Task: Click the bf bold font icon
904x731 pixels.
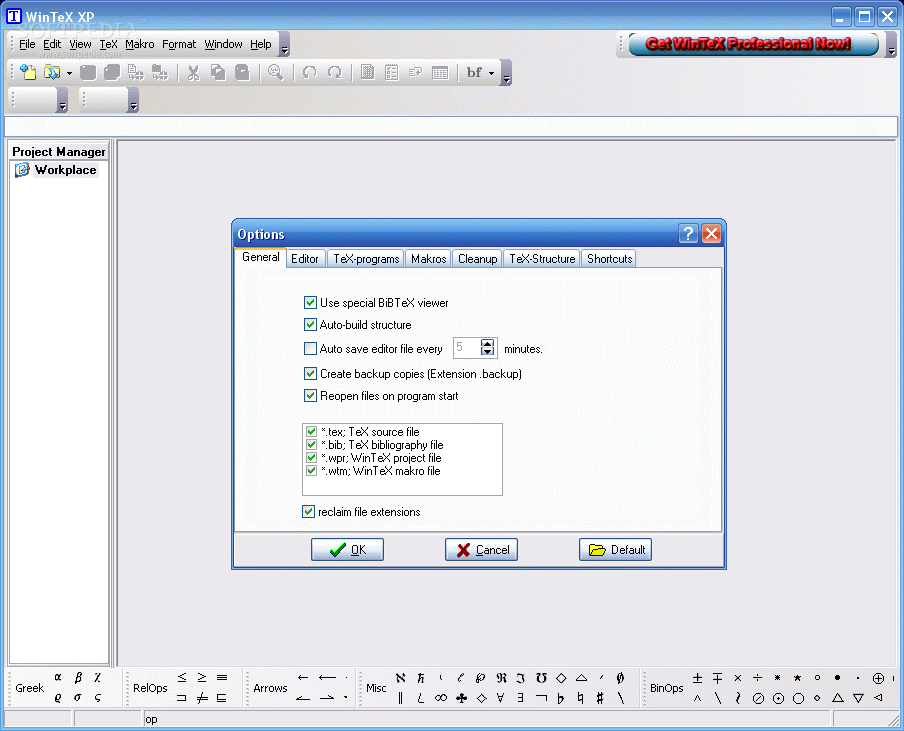Action: [x=474, y=73]
